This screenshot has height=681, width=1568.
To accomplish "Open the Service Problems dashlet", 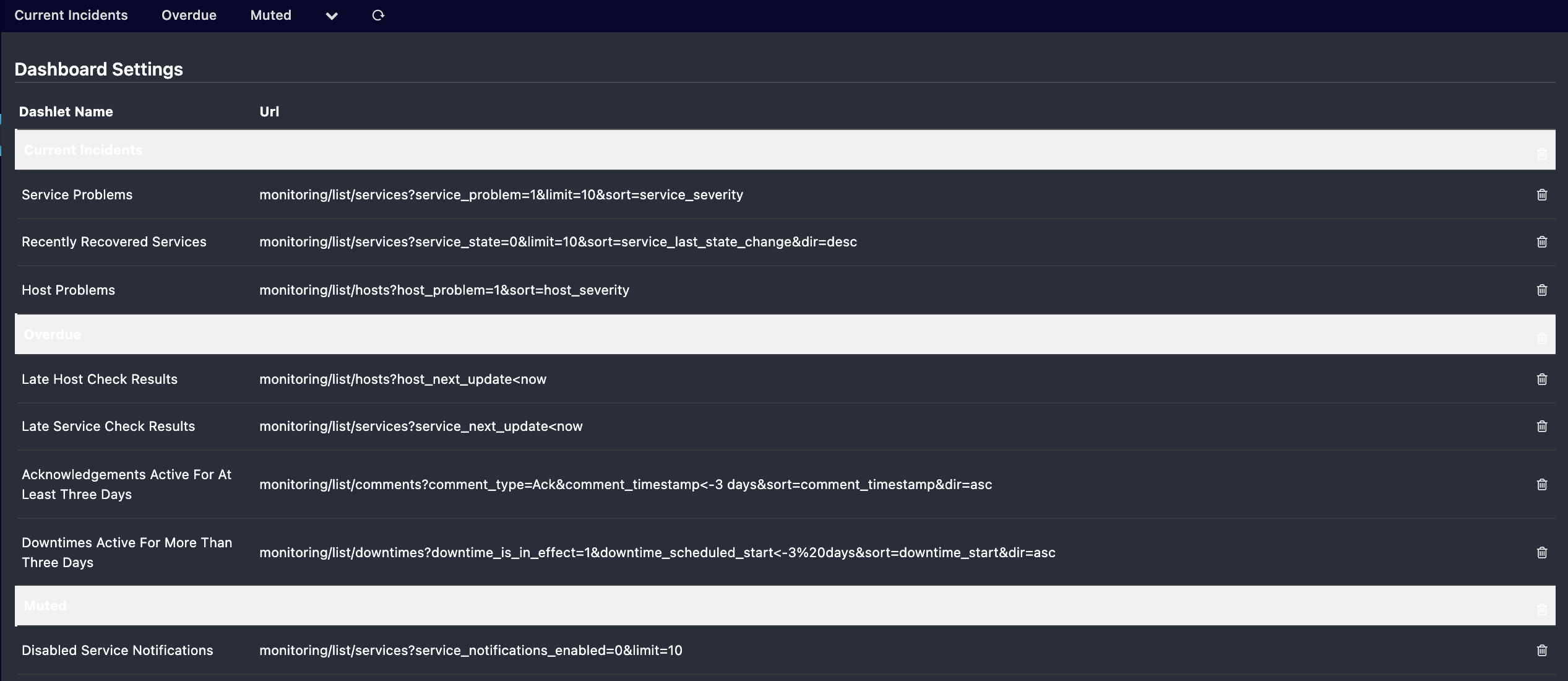I will 77,194.
